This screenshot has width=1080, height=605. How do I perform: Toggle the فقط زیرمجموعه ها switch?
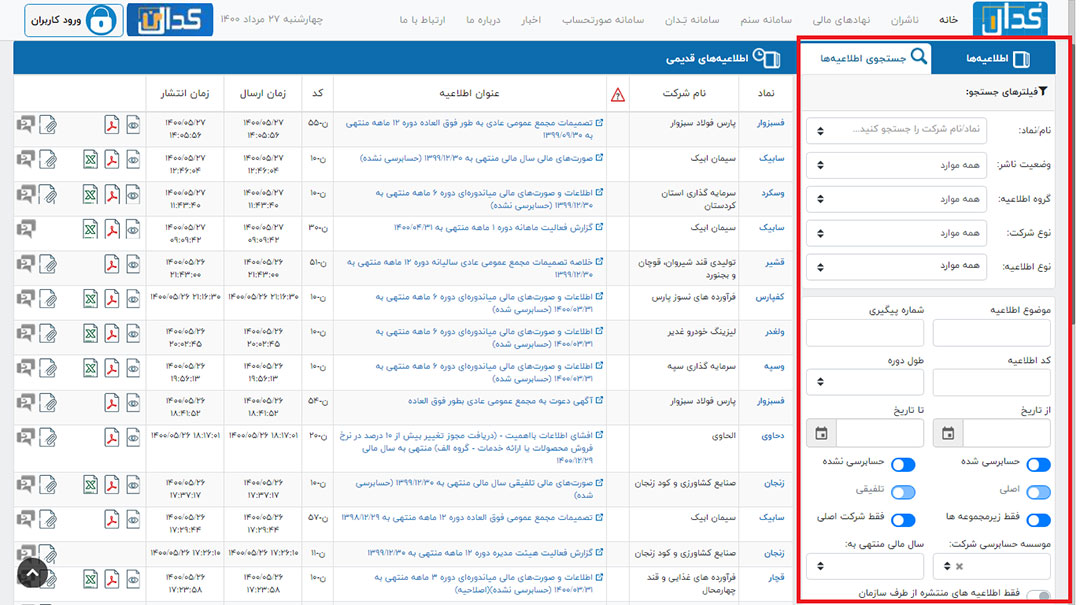point(1038,520)
